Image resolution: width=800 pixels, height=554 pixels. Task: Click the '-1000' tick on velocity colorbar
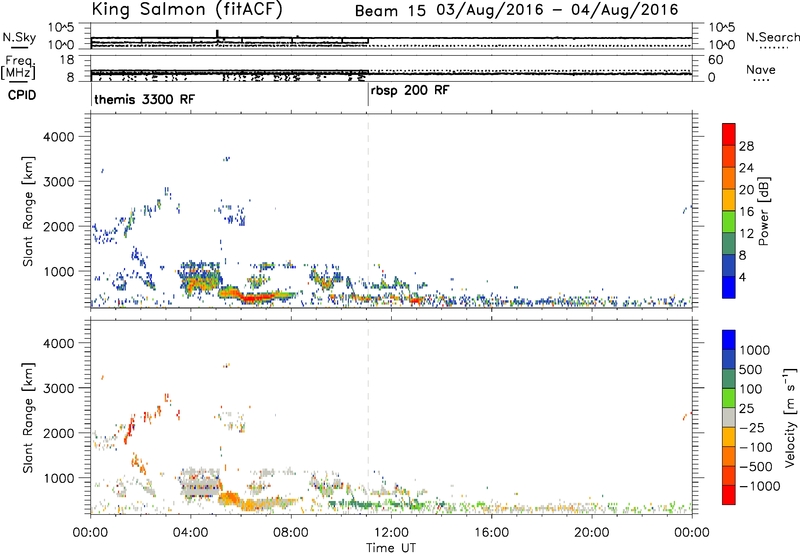click(x=759, y=486)
